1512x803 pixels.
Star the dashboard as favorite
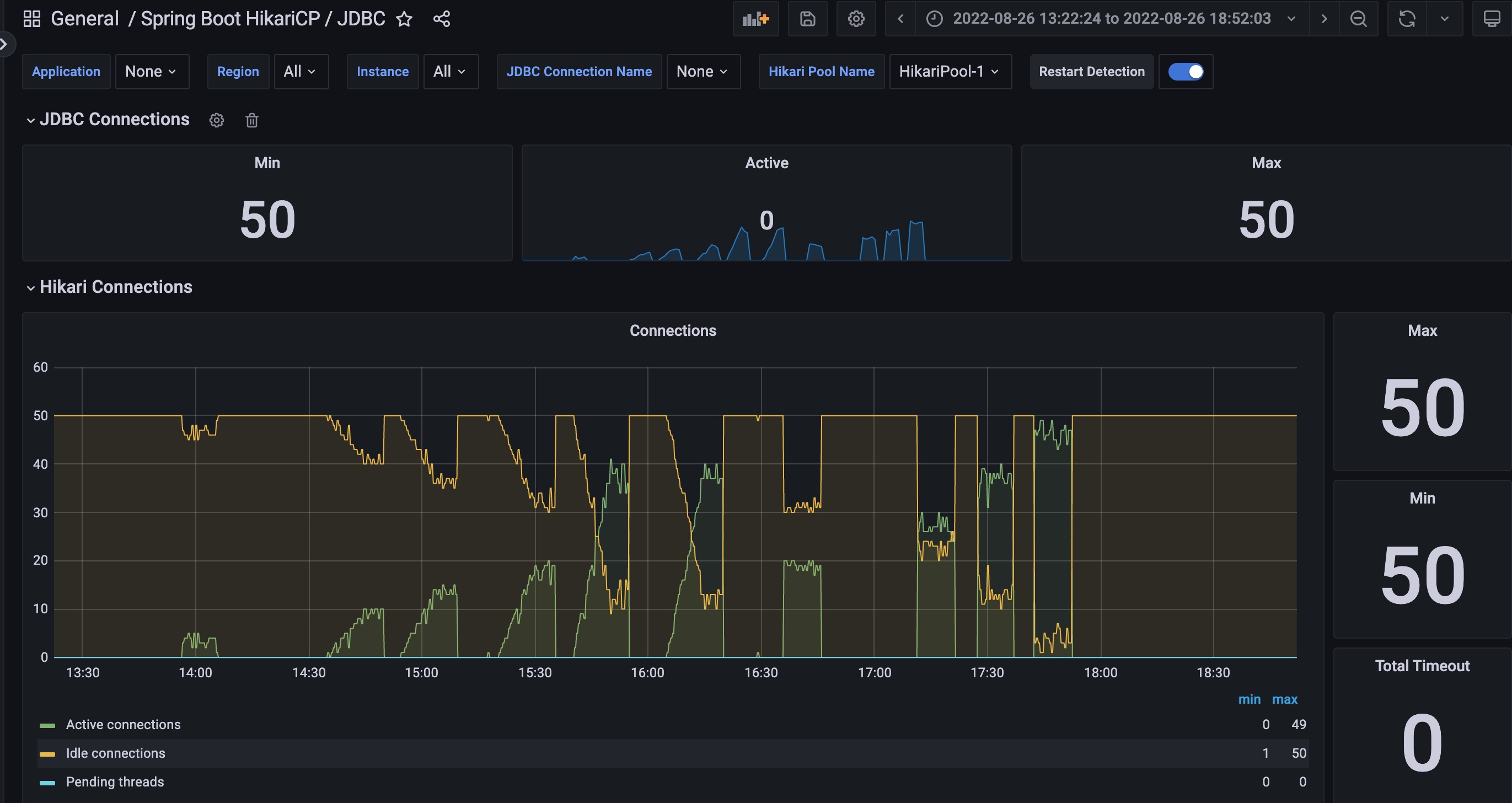[x=404, y=19]
